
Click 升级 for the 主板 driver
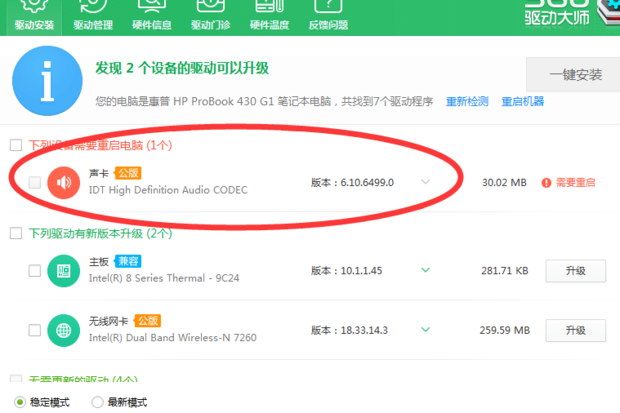576,271
